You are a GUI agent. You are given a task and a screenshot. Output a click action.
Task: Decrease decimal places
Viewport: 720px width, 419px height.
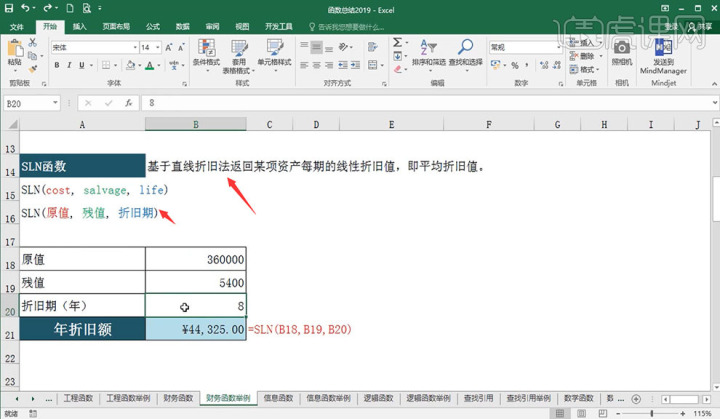click(557, 65)
